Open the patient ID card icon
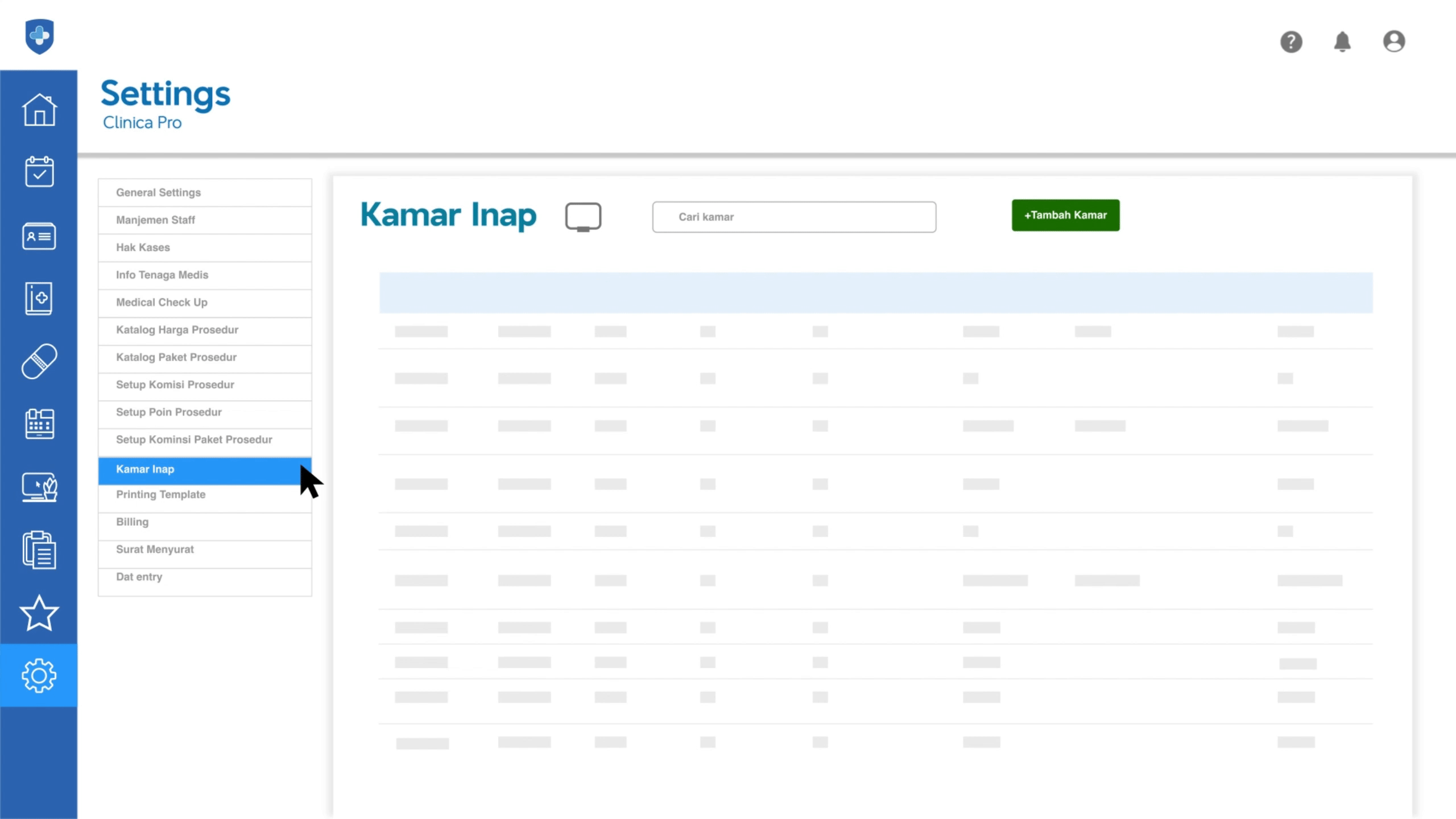The height and width of the screenshot is (819, 1456). point(39,236)
